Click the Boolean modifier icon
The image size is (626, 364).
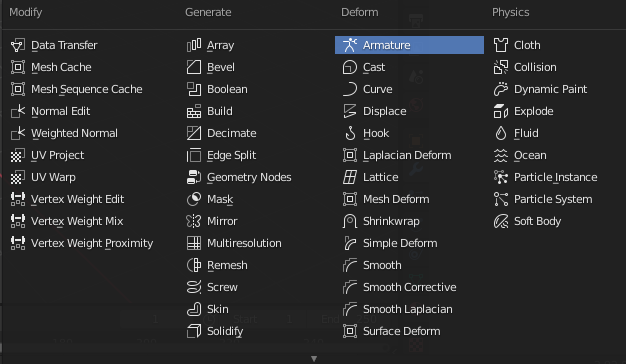[194, 89]
